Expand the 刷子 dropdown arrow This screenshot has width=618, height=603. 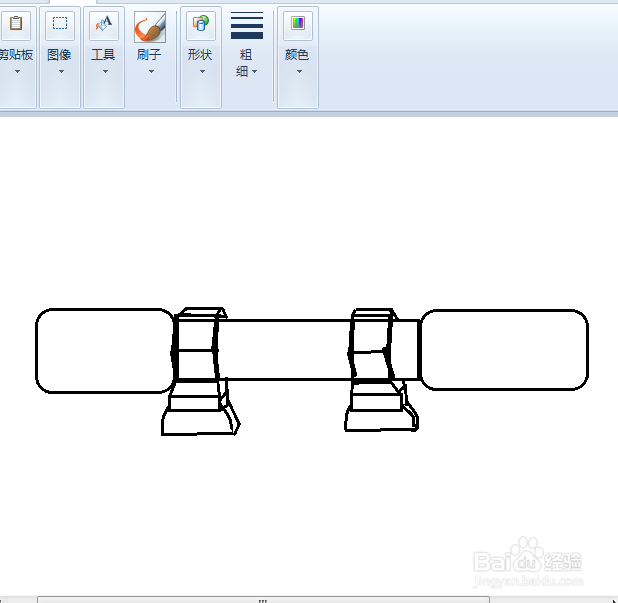coord(151,72)
